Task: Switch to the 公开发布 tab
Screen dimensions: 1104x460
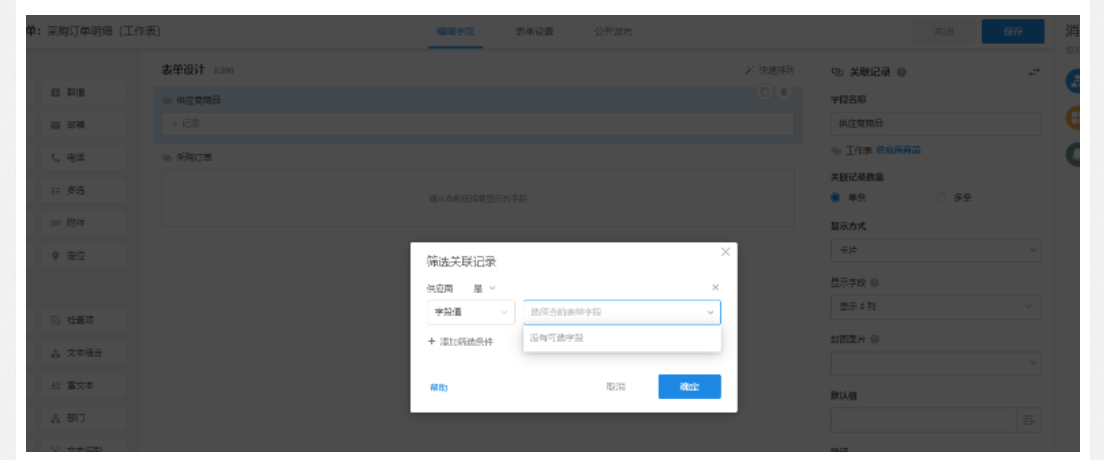Action: coord(612,32)
